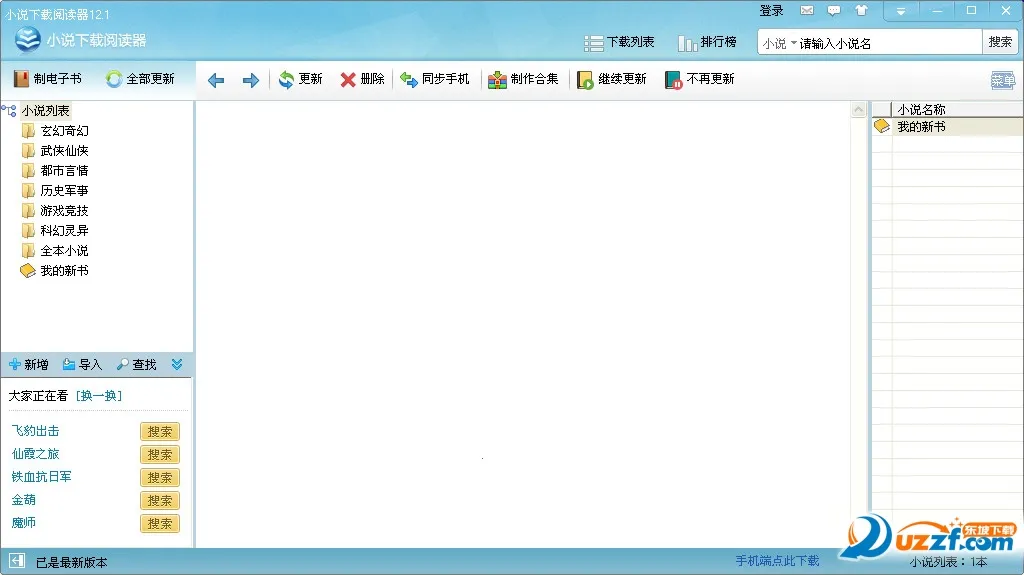Click the back arrow navigation icon
This screenshot has width=1024, height=575.
pos(216,80)
